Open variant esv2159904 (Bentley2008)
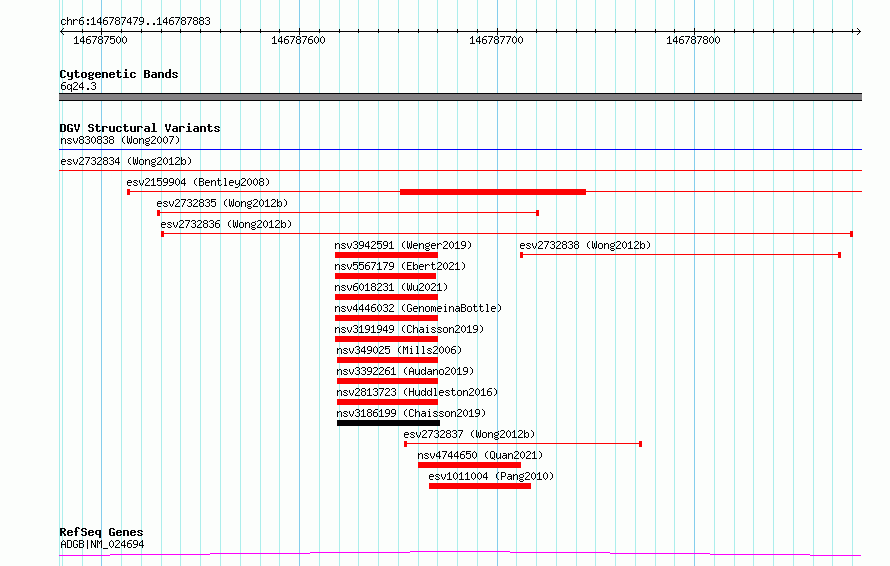Image resolution: width=890 pixels, height=566 pixels. (198, 182)
